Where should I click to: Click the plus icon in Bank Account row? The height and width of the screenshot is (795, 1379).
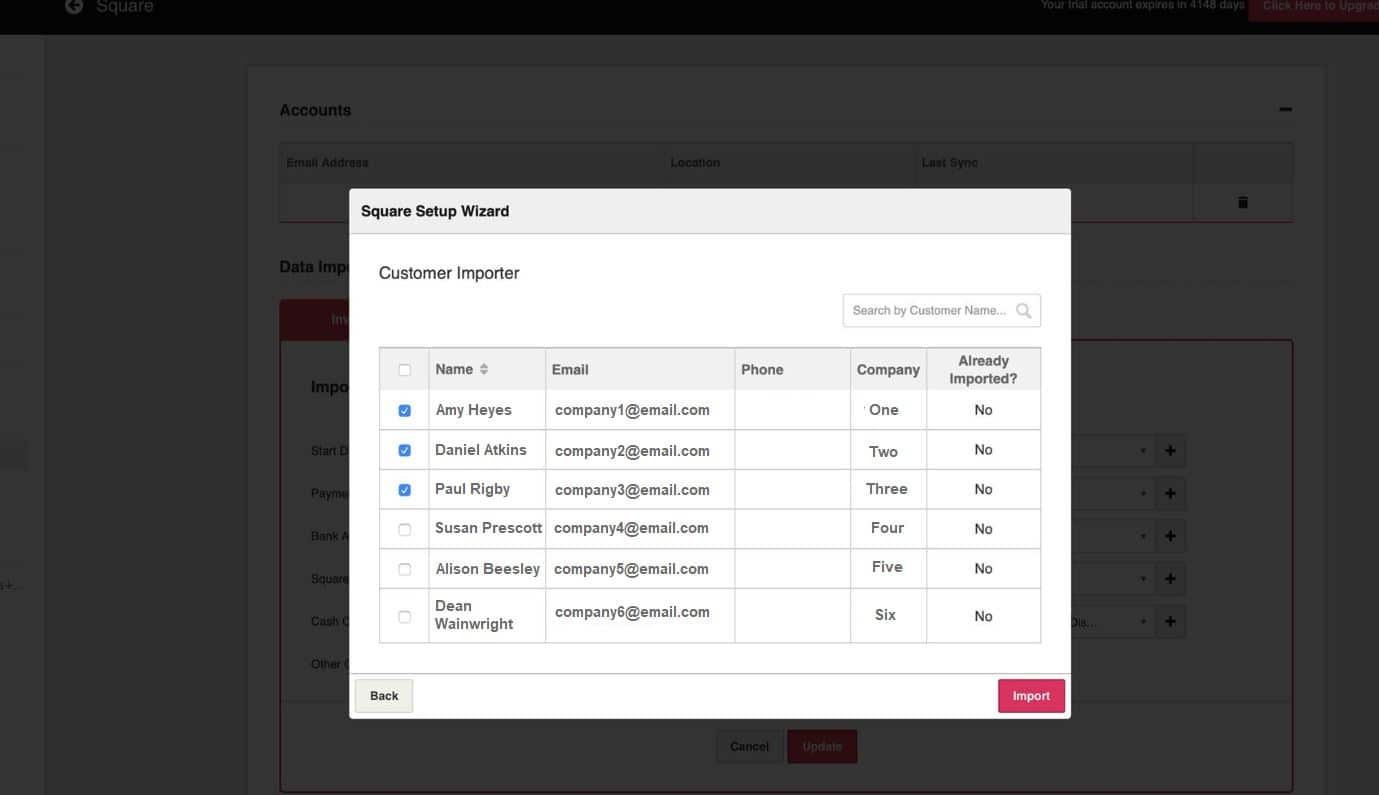(1170, 536)
